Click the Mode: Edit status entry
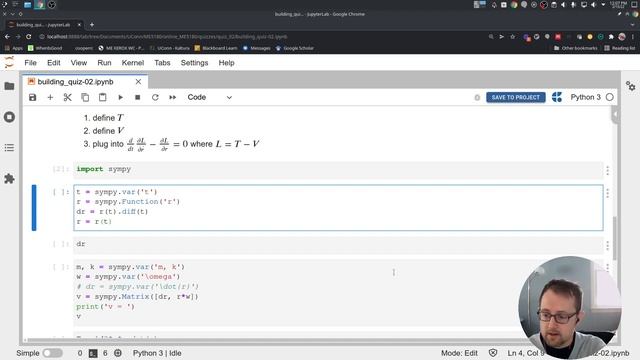This screenshot has height=360, width=640. pyautogui.click(x=459, y=353)
